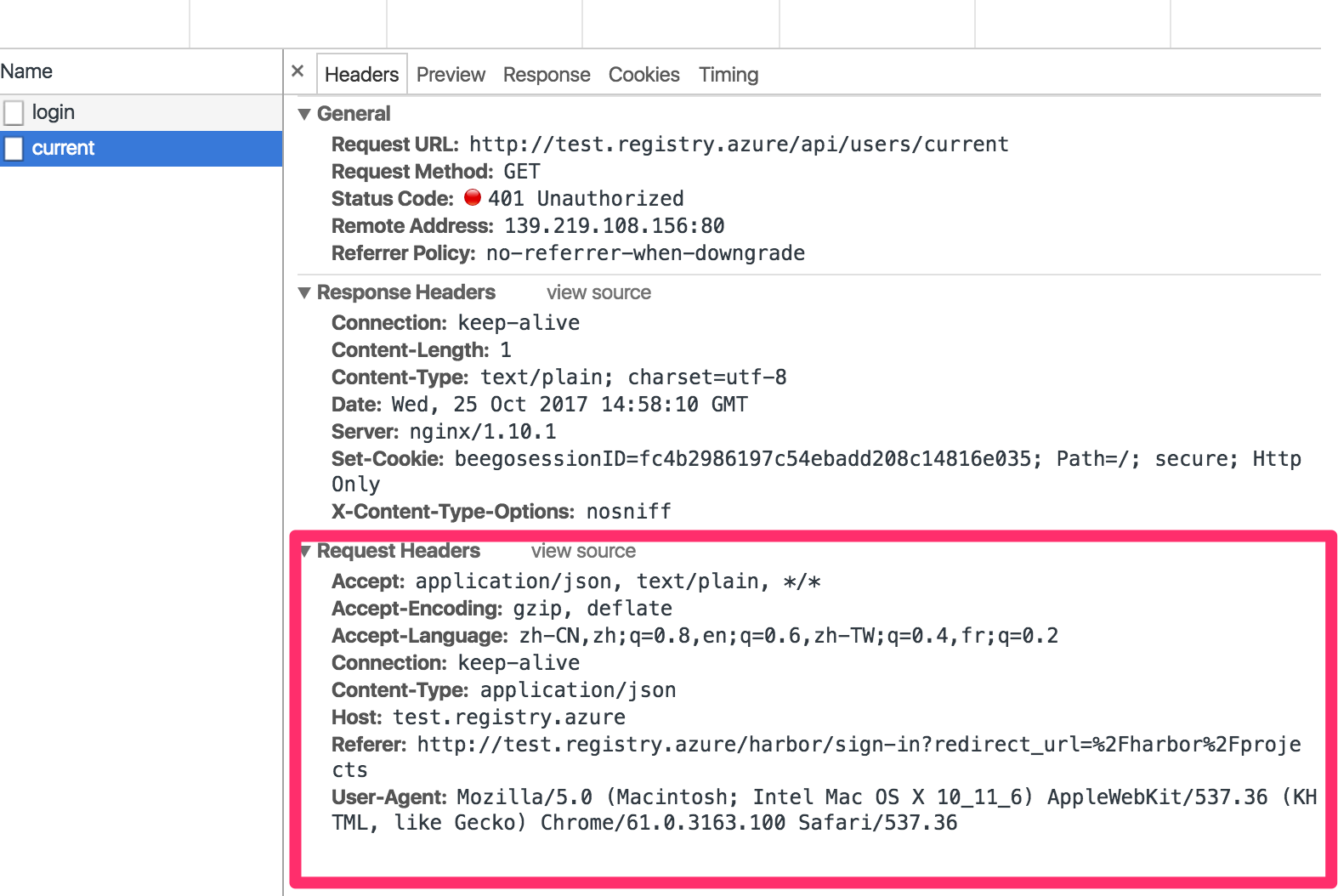View source of Request Headers
1338x896 pixels.
[583, 551]
